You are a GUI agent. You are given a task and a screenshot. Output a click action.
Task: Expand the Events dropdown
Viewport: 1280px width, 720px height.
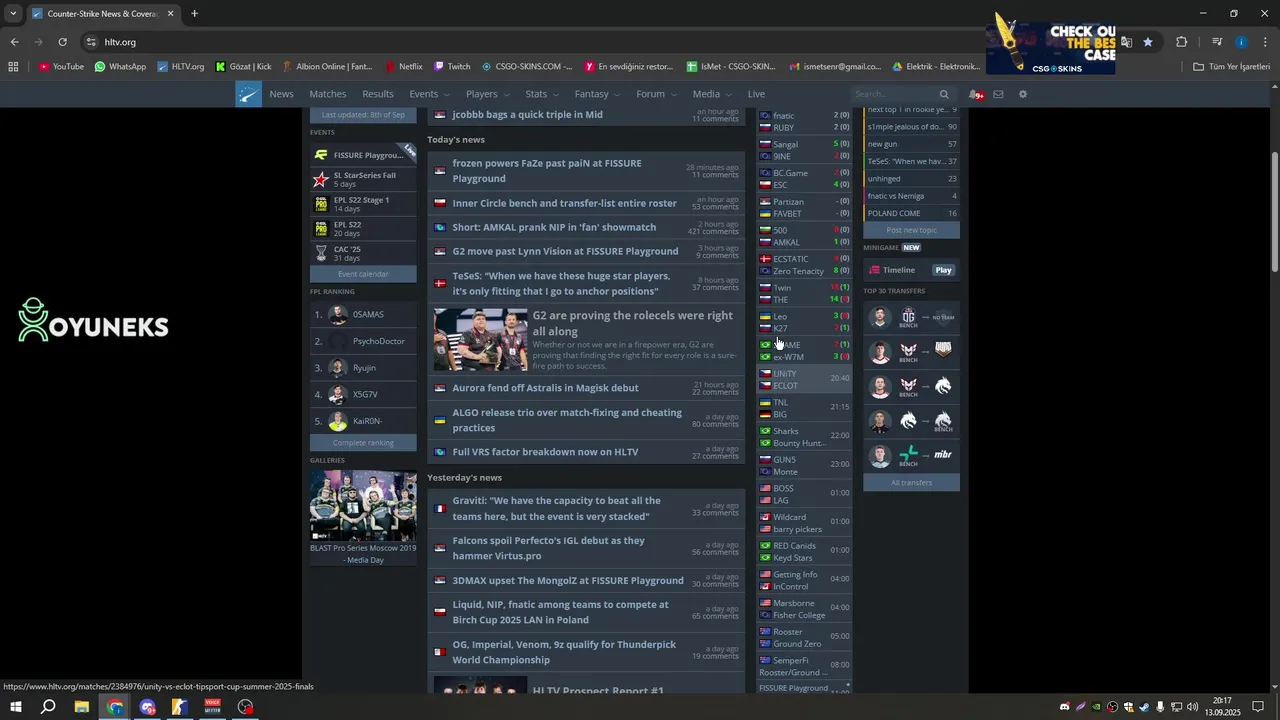click(x=430, y=94)
